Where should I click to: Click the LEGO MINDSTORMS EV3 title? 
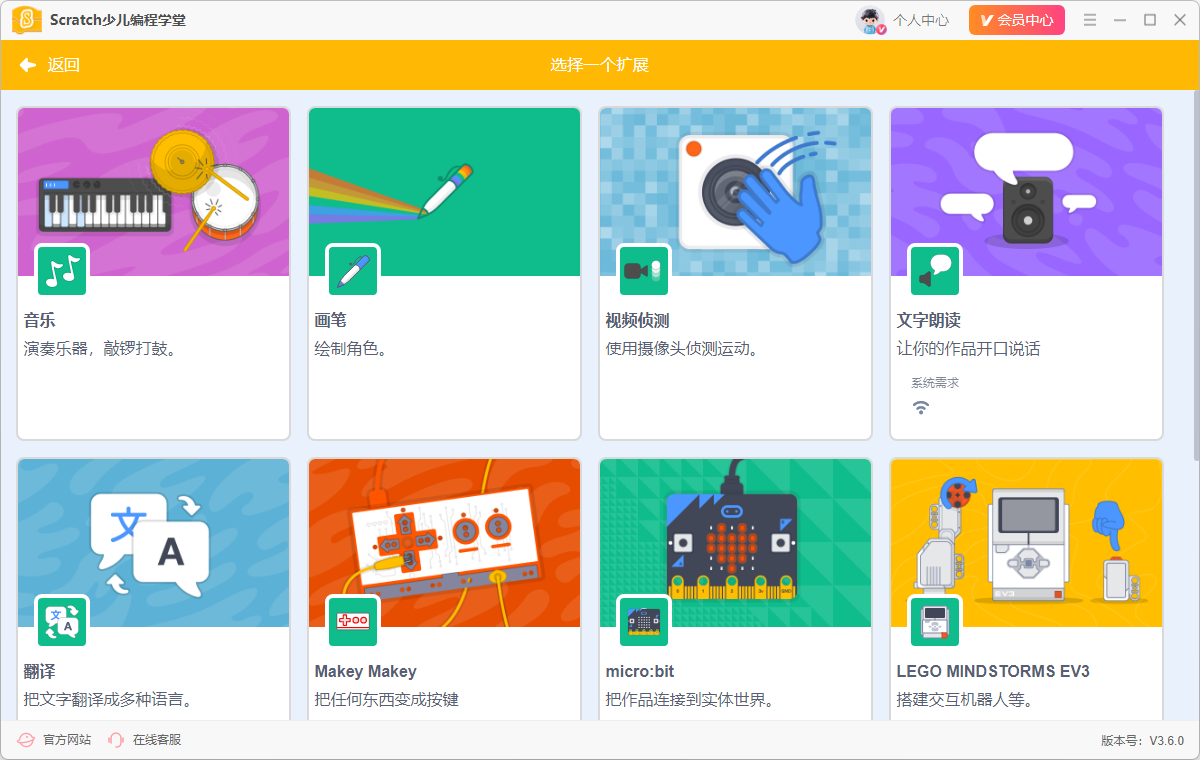993,672
